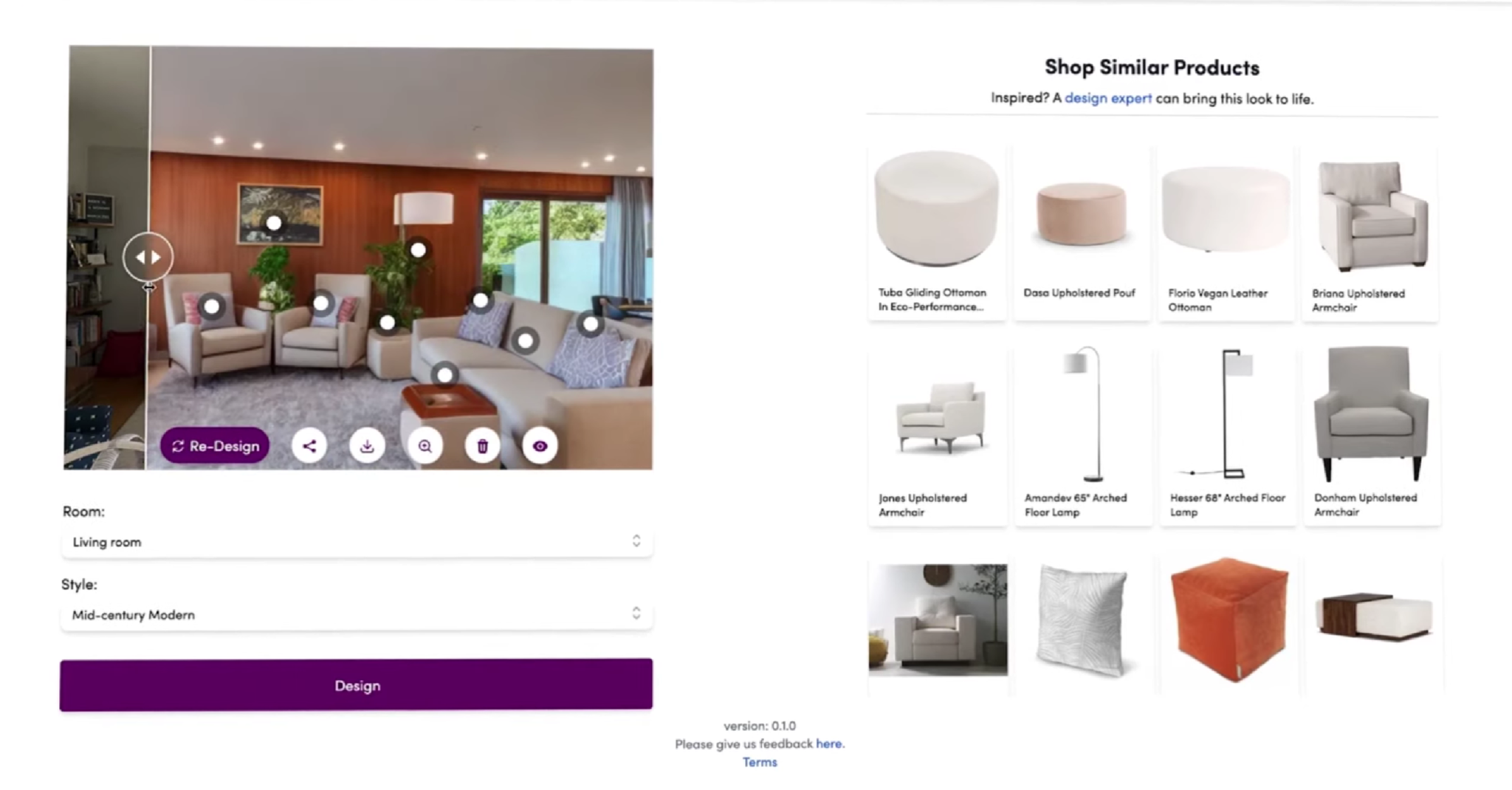
Task: Open the feedback 'here' link
Action: click(829, 743)
